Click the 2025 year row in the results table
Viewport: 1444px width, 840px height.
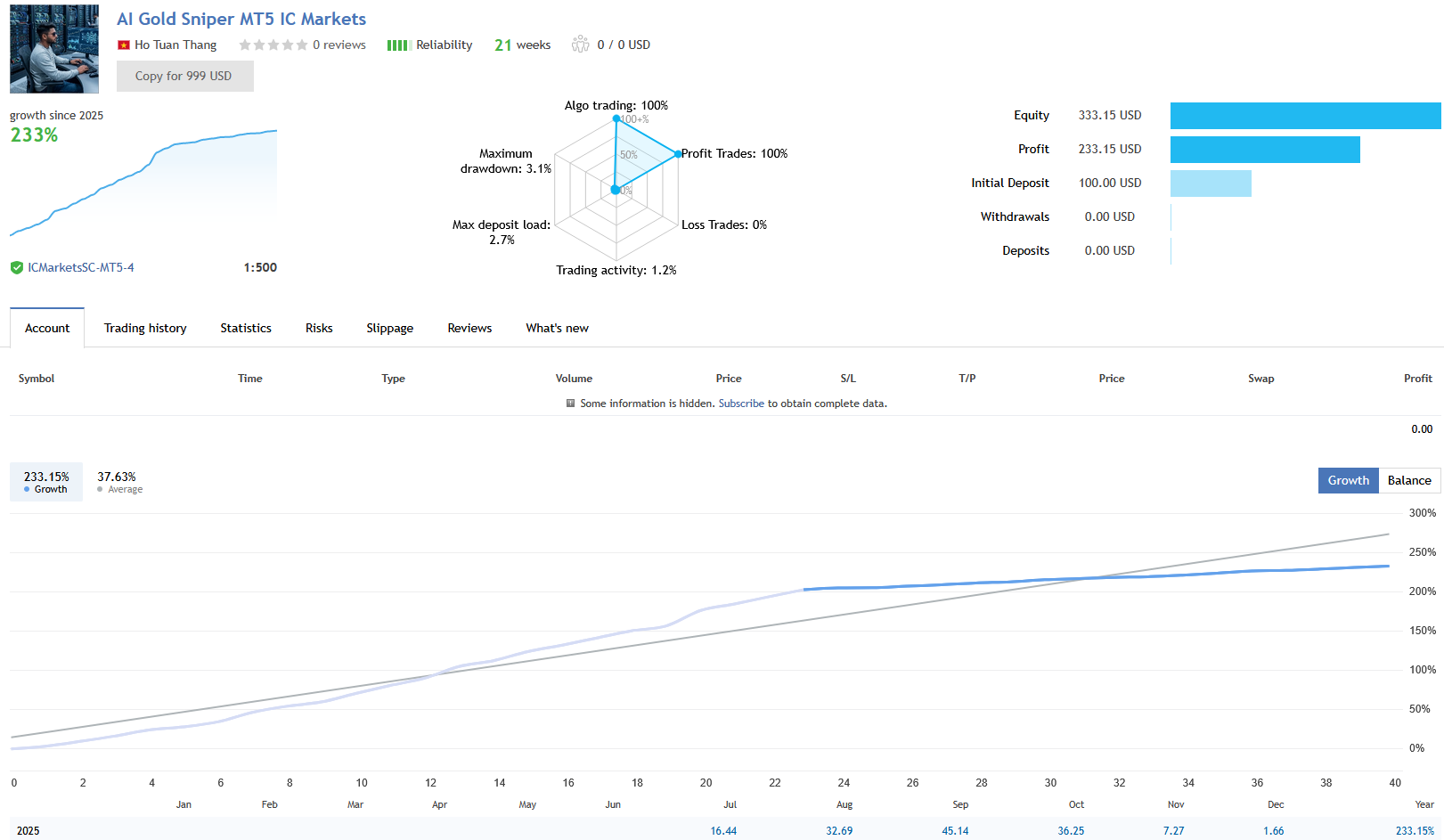(29, 830)
